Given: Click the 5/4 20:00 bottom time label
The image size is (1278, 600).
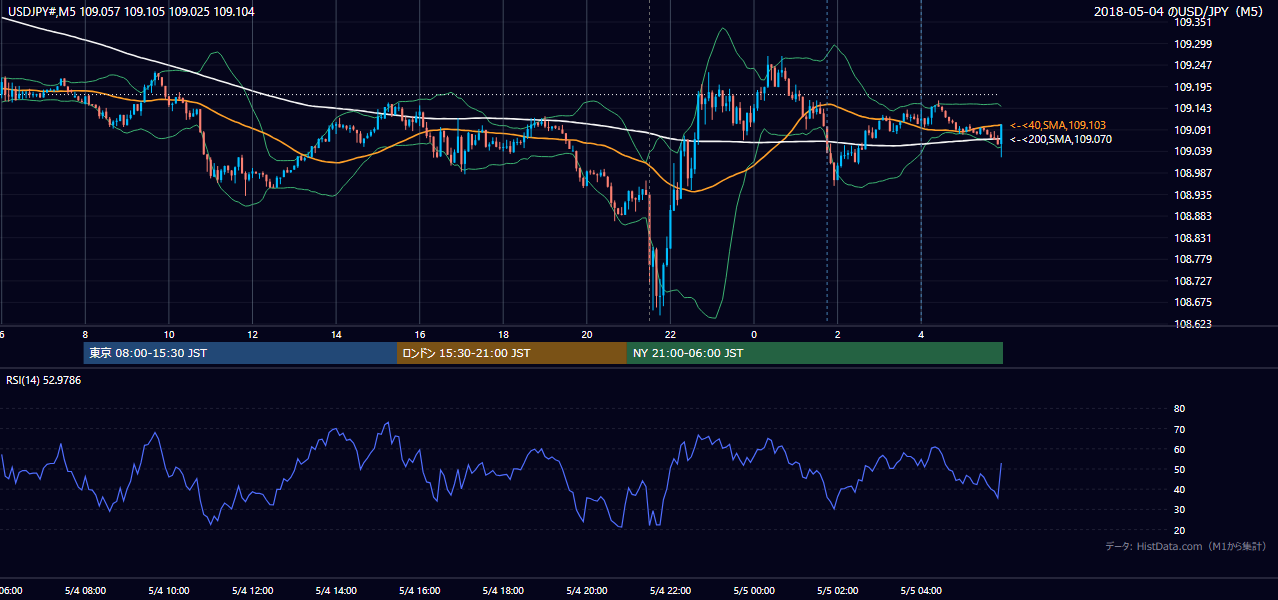Looking at the screenshot, I should (x=587, y=591).
